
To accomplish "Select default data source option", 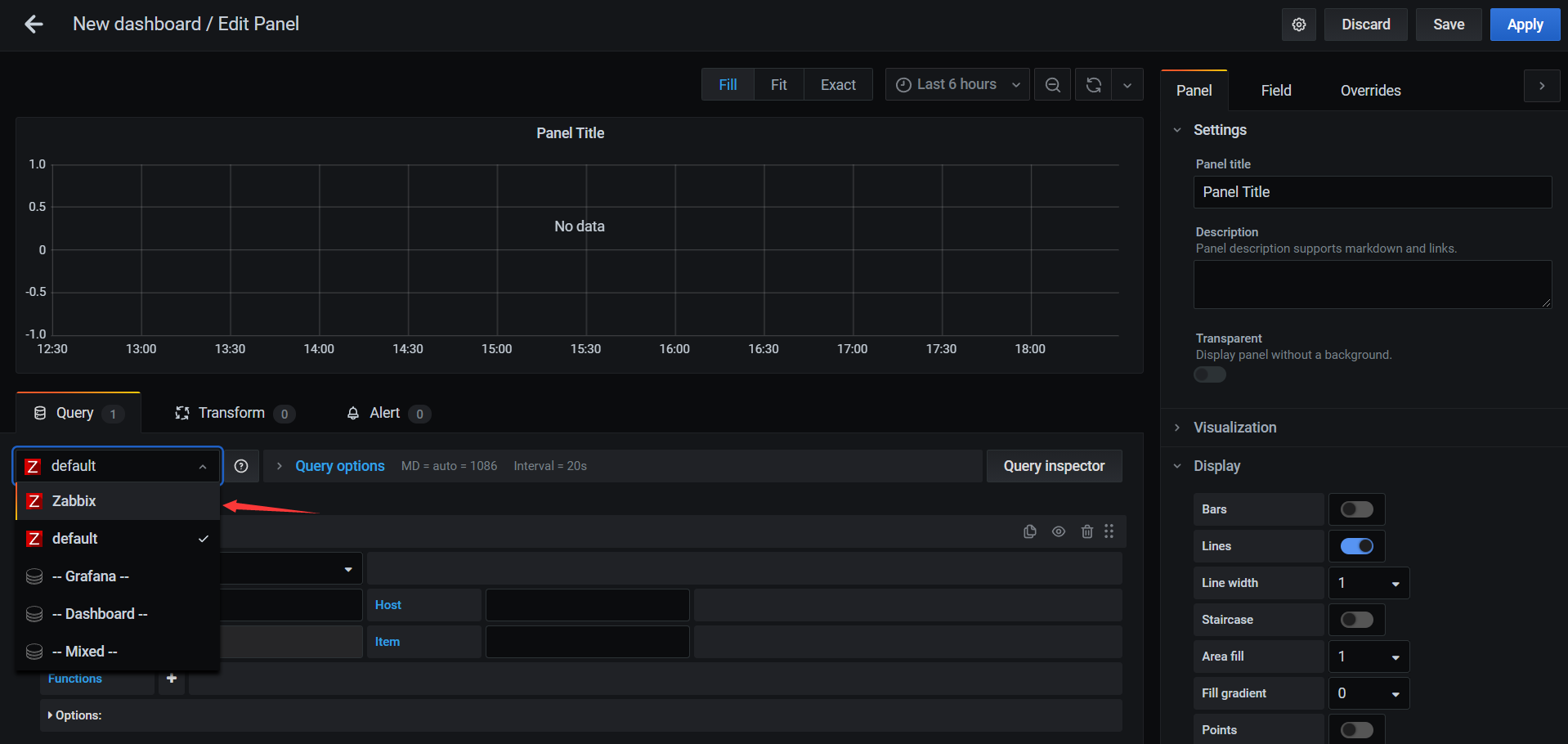I will click(119, 539).
